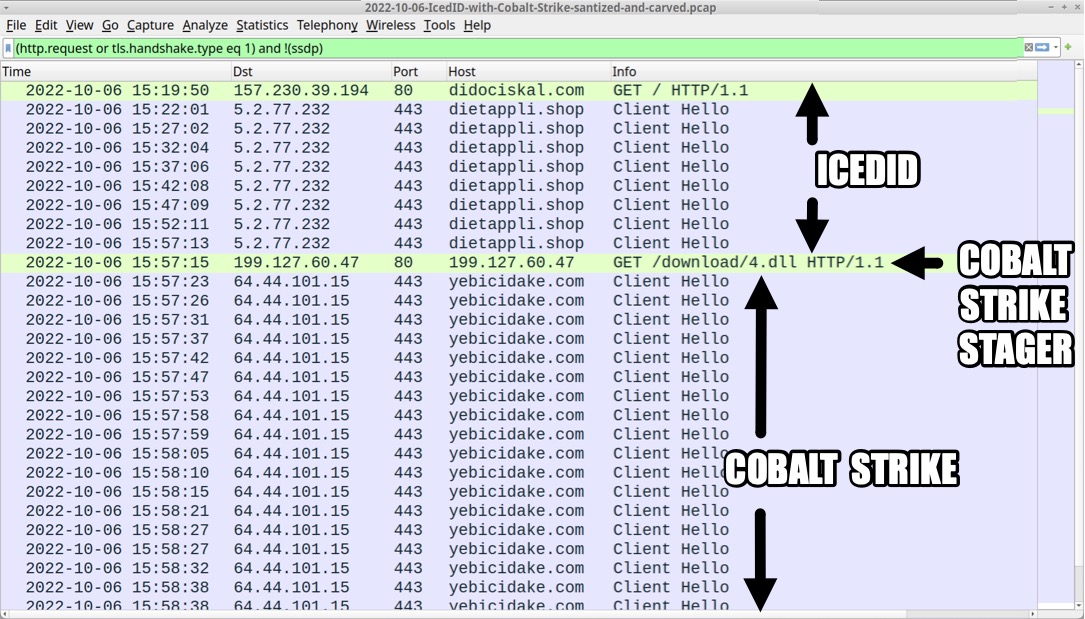Select the dietappli.shop packet at 15:37:06
1085x619 pixels.
[518, 167]
